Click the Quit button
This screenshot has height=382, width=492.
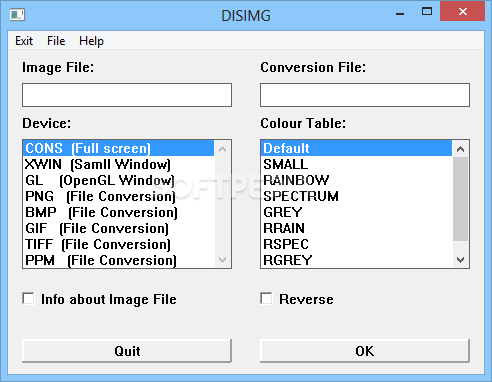127,351
